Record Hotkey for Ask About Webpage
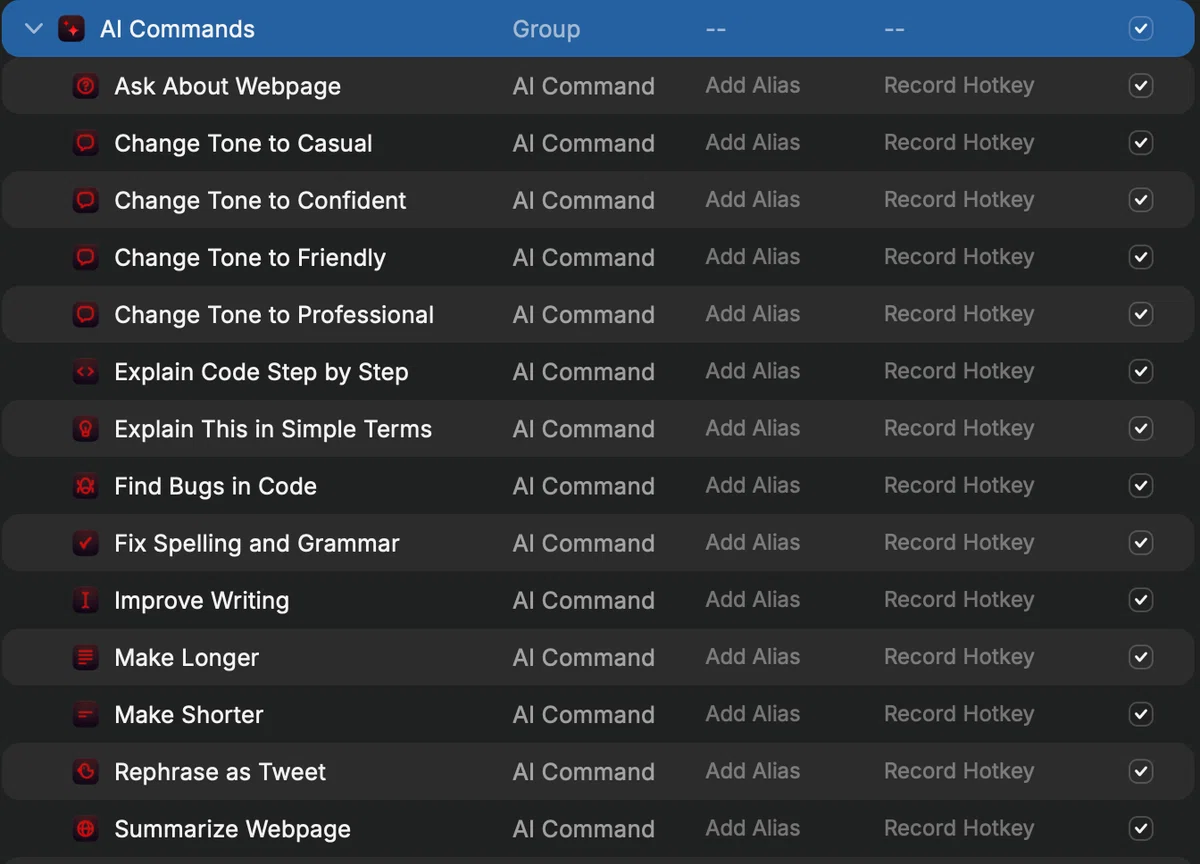 pyautogui.click(x=959, y=86)
